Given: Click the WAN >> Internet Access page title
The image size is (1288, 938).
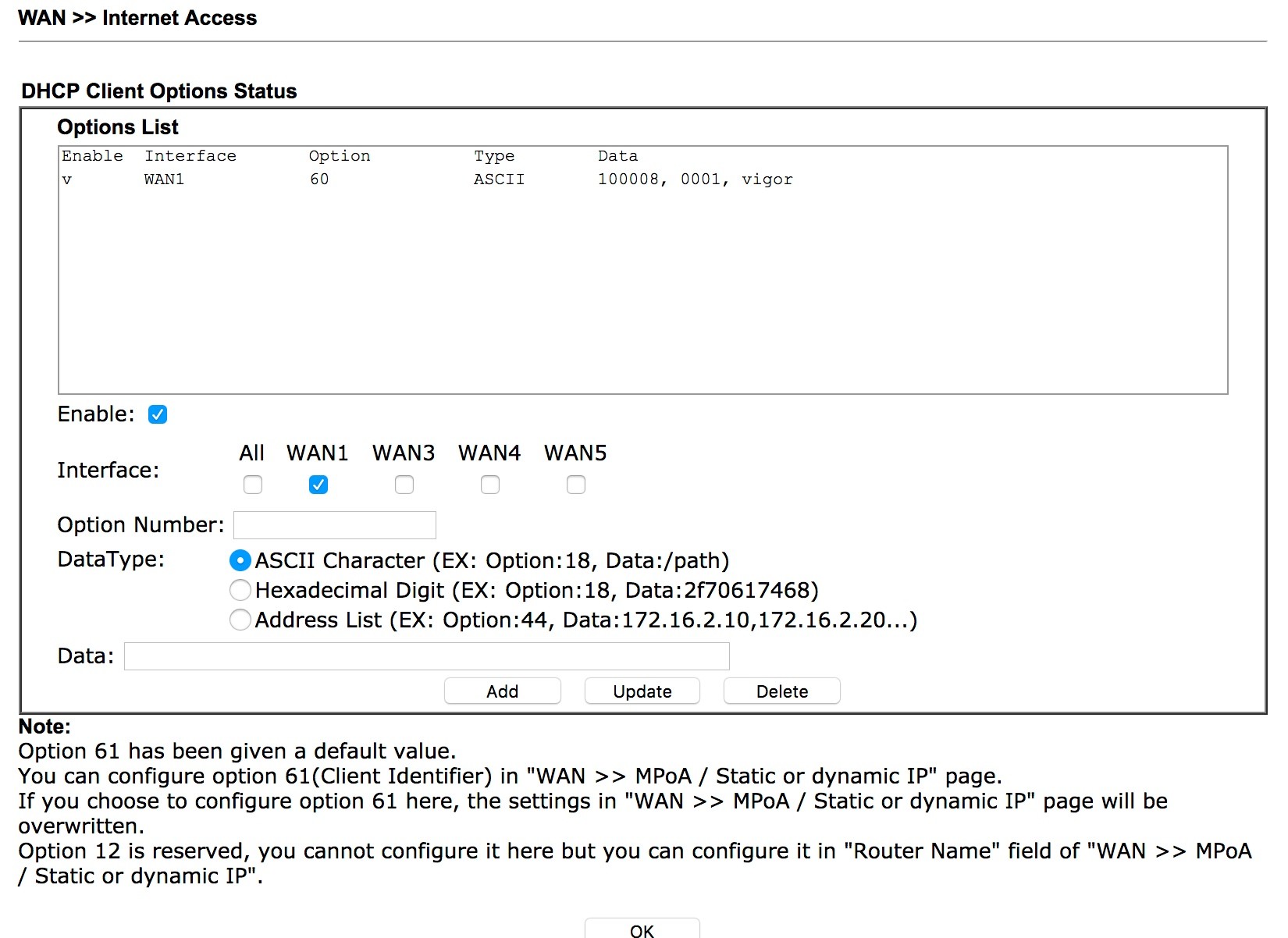Looking at the screenshot, I should pos(137,18).
